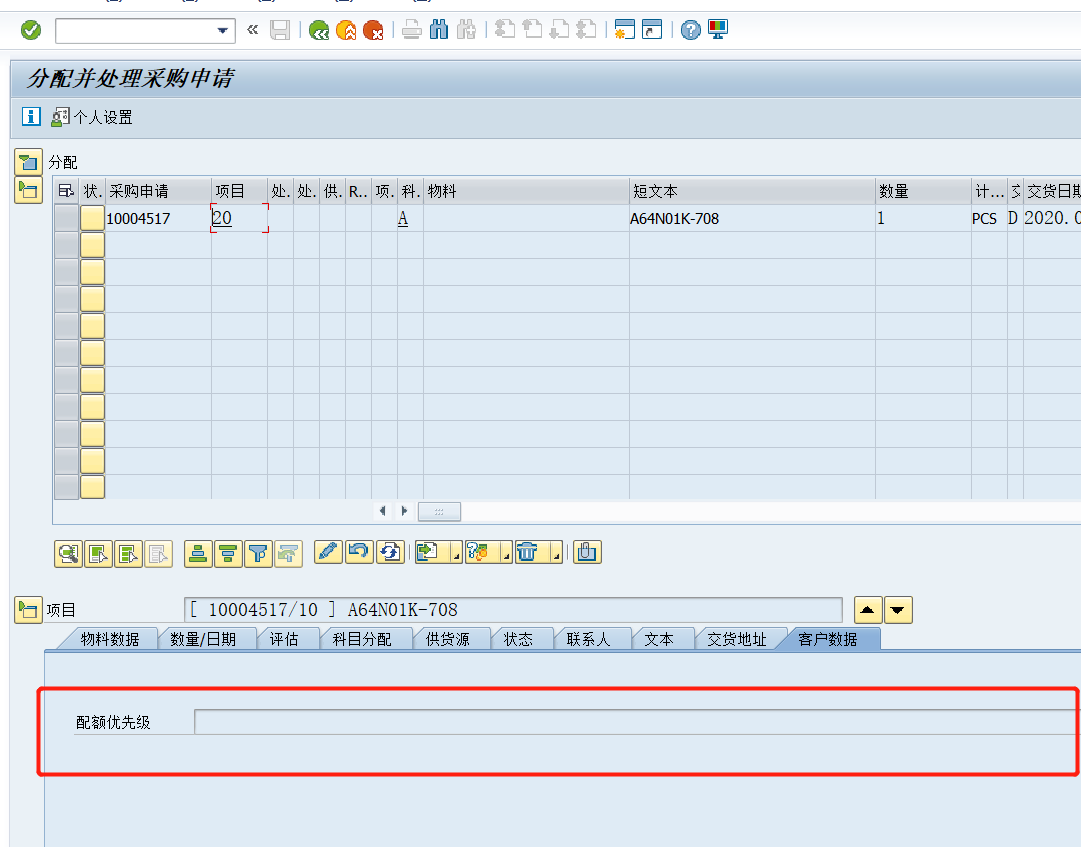Click the Refresh icon in the middle toolbar

click(391, 552)
